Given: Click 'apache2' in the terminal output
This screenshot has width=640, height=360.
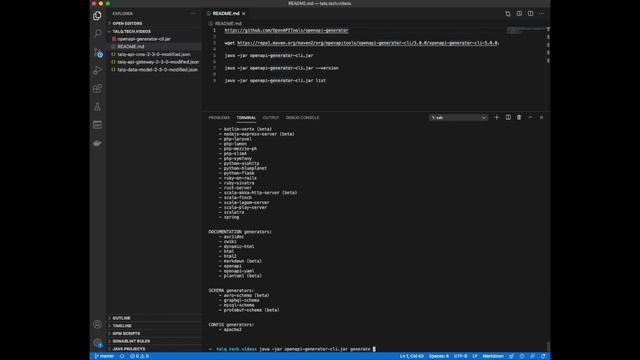Looking at the screenshot, I should click(x=232, y=329).
